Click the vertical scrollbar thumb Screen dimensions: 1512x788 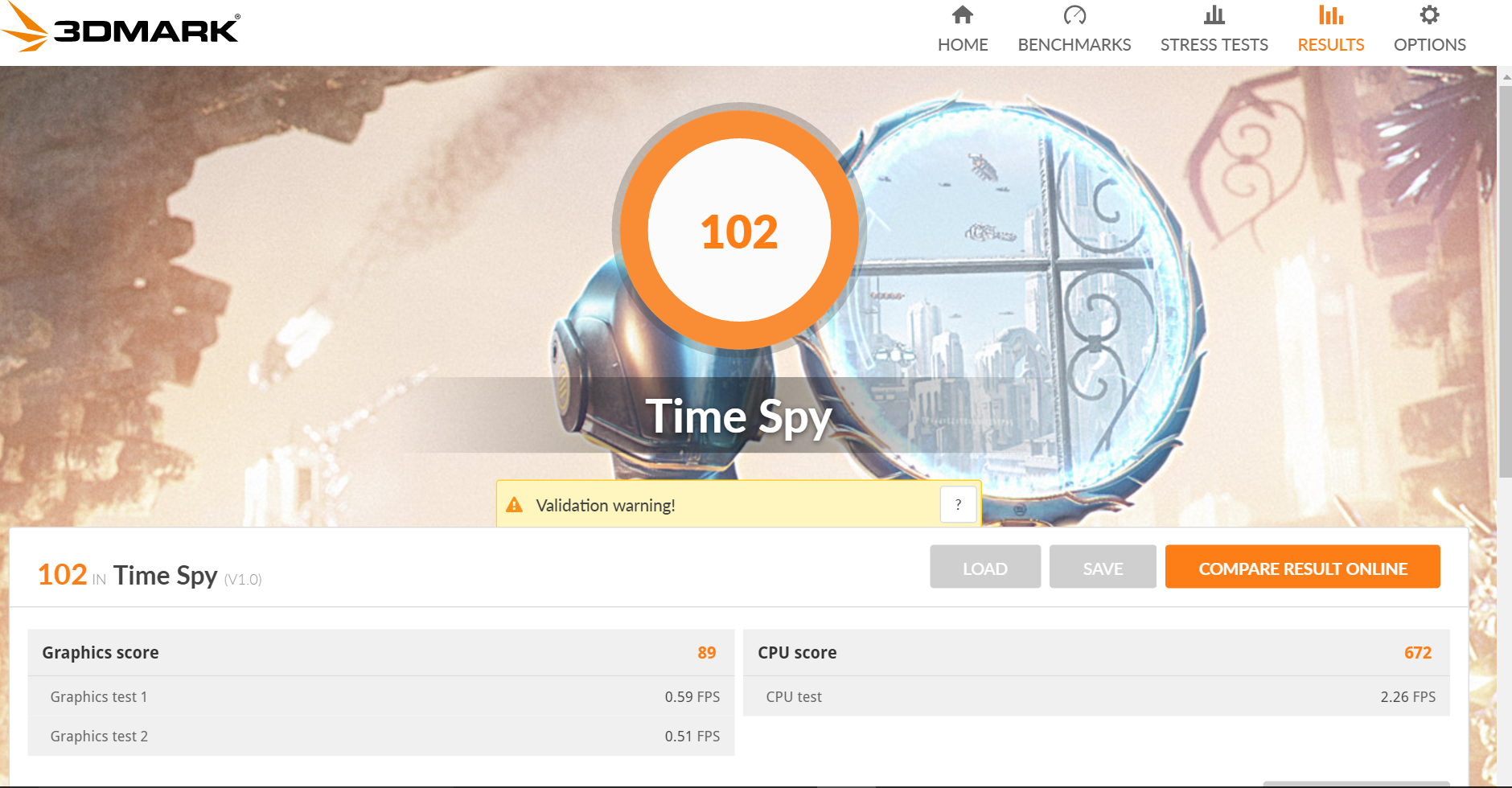tap(1505, 281)
